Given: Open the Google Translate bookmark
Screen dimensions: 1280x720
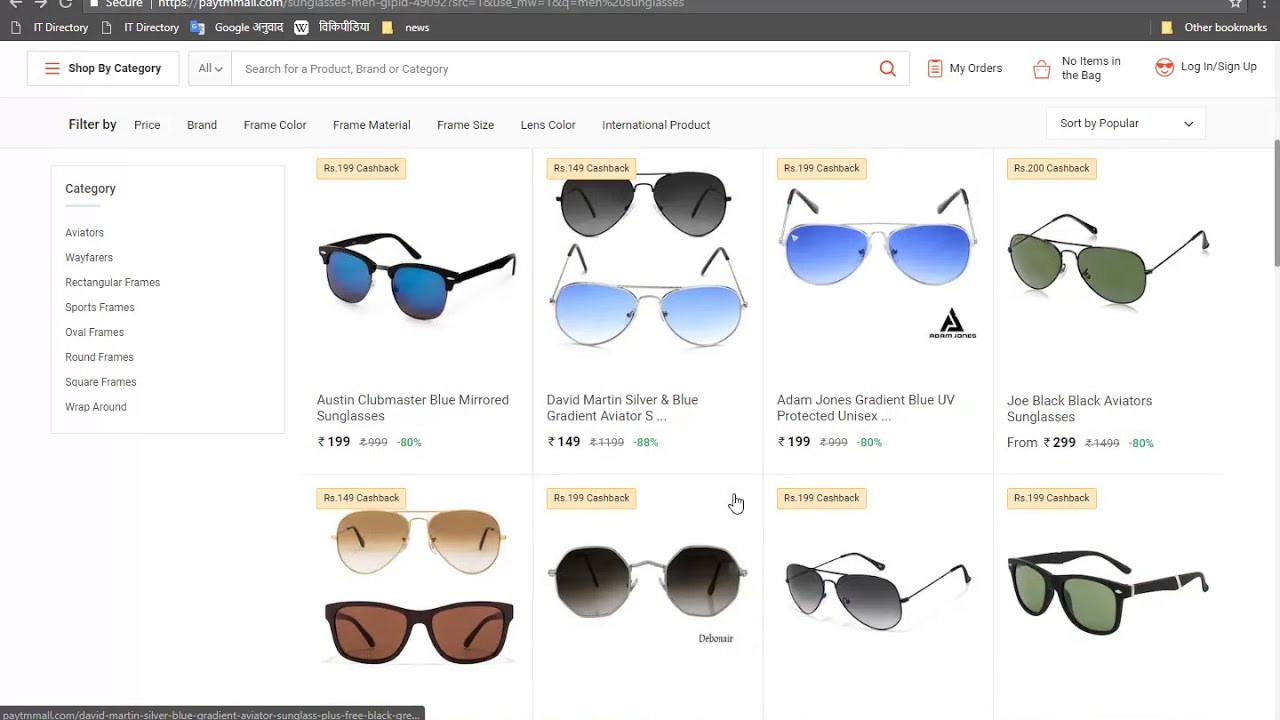Looking at the screenshot, I should tap(237, 27).
